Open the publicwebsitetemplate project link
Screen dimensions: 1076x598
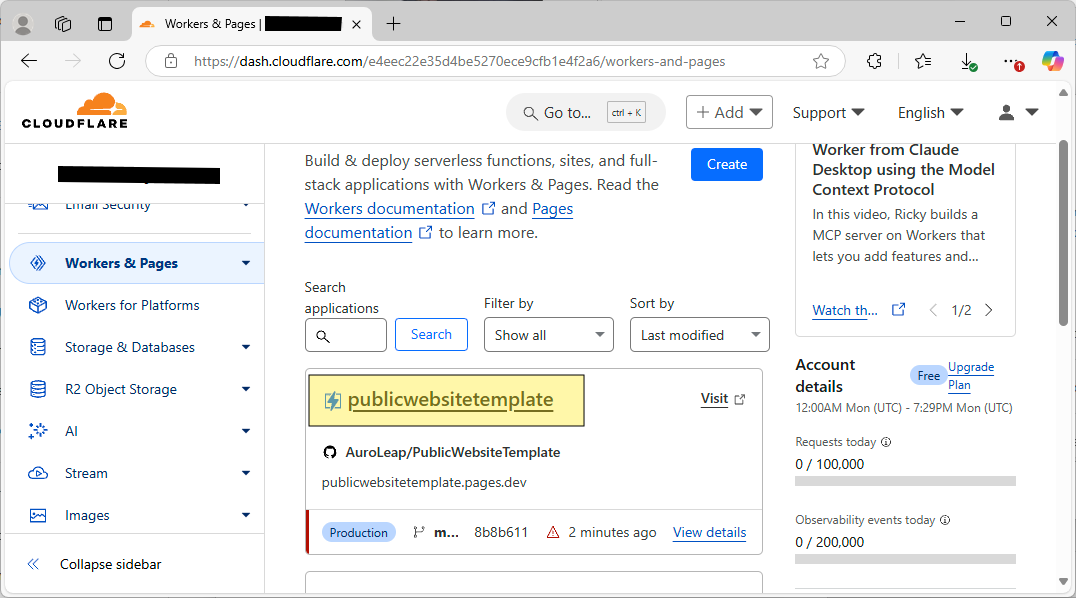coord(450,400)
